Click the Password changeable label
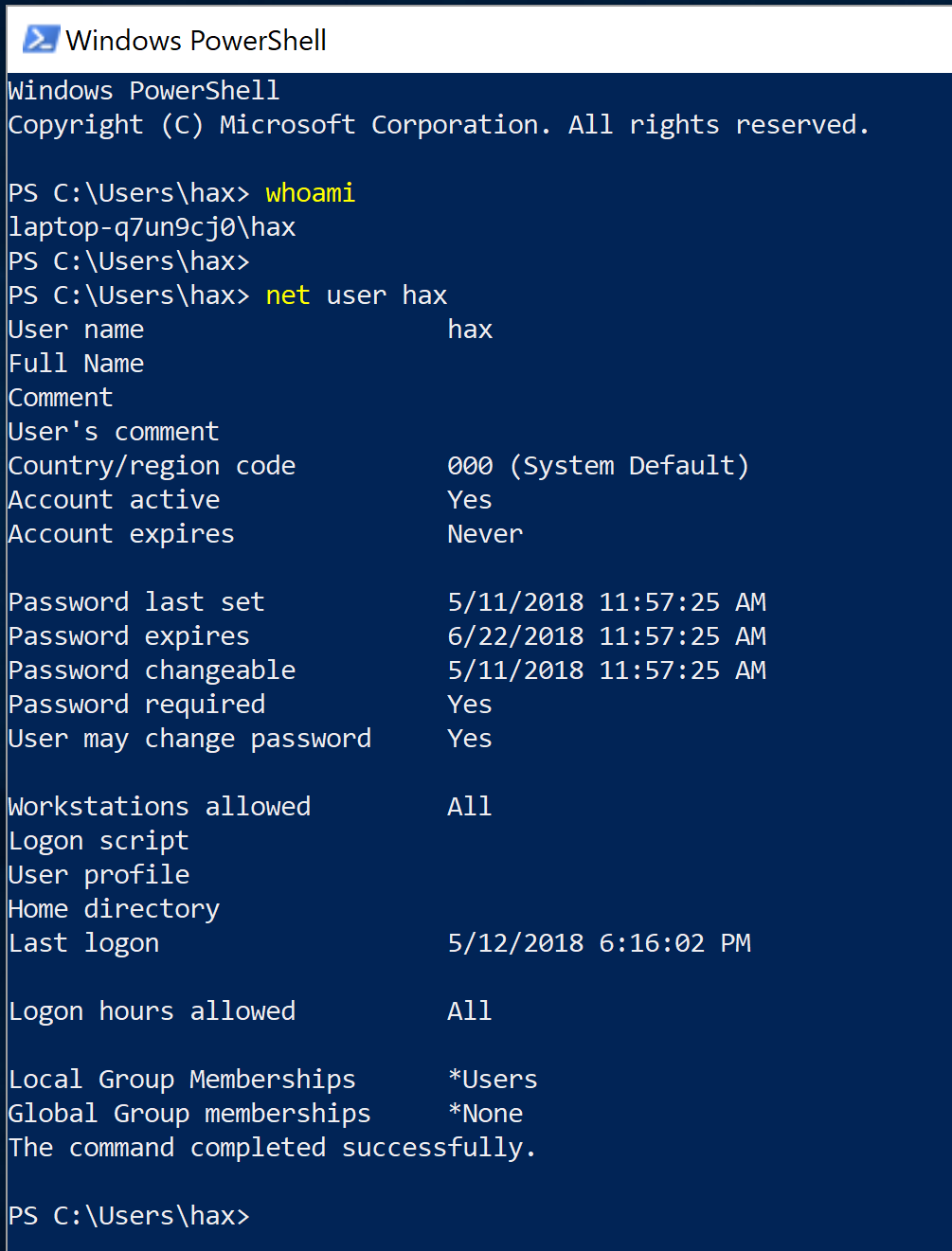The width and height of the screenshot is (952, 1251). point(153,670)
